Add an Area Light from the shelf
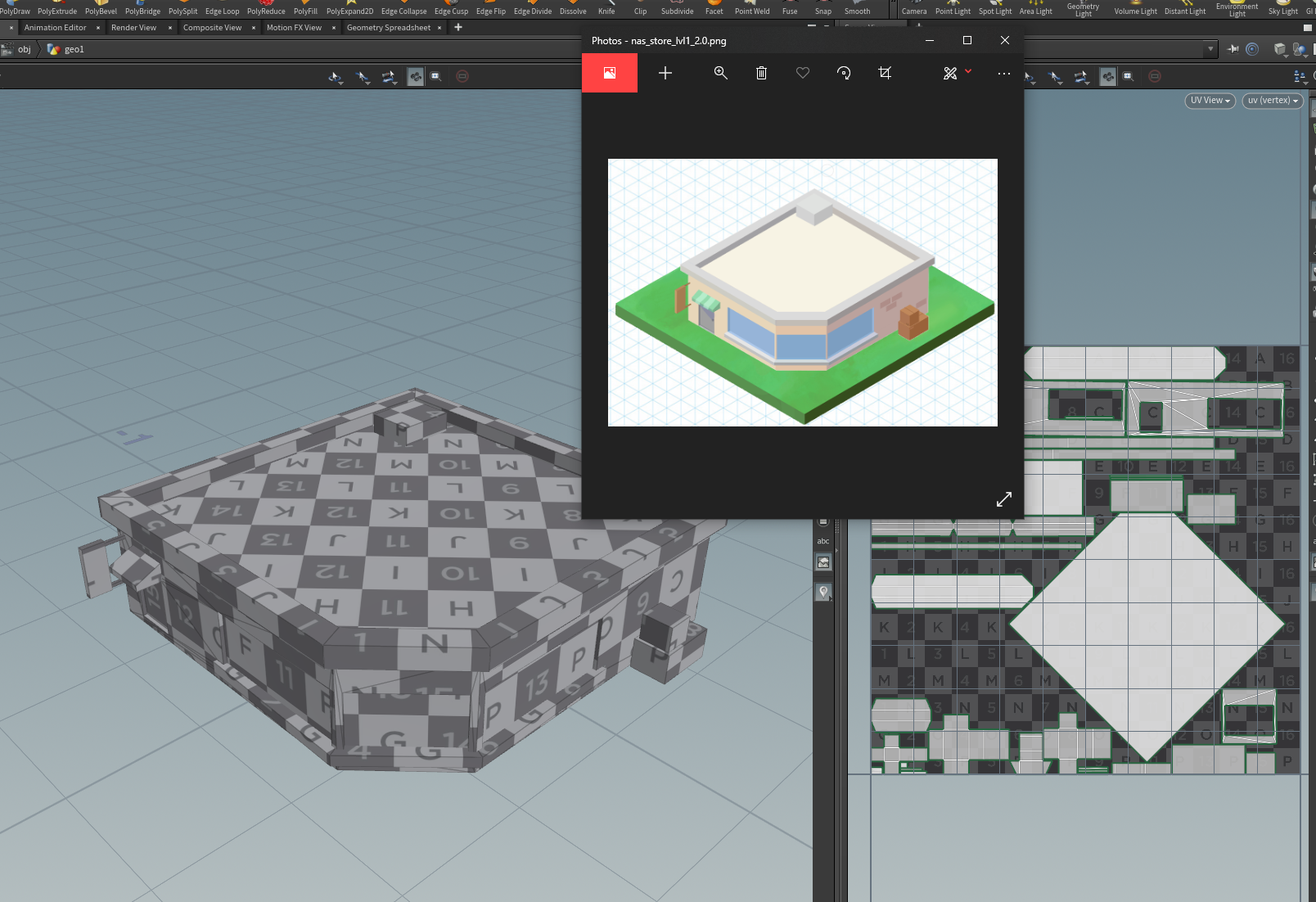The height and width of the screenshot is (902, 1316). coord(1035,8)
